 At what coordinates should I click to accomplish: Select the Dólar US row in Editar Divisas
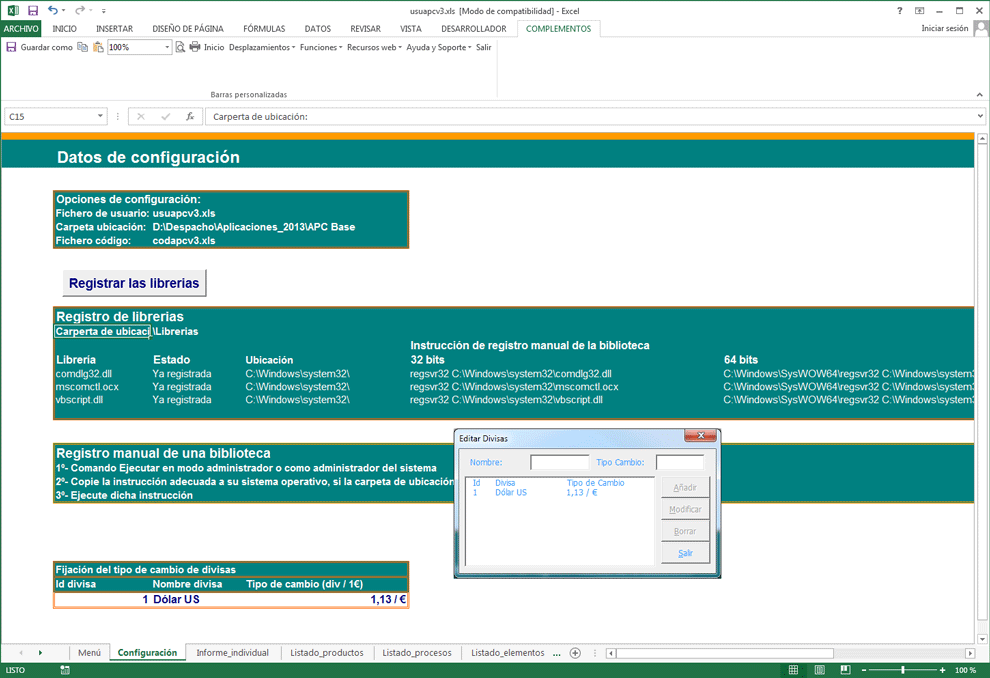point(559,492)
